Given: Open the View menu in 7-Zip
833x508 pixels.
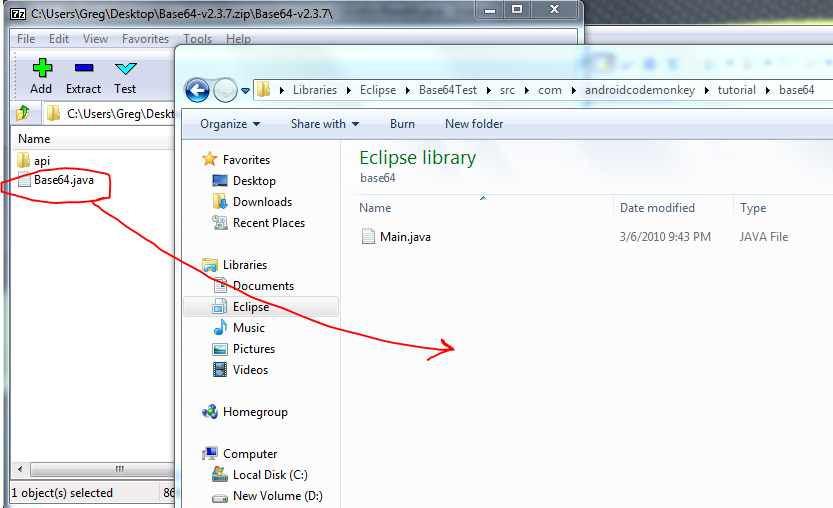Looking at the screenshot, I should pos(95,39).
